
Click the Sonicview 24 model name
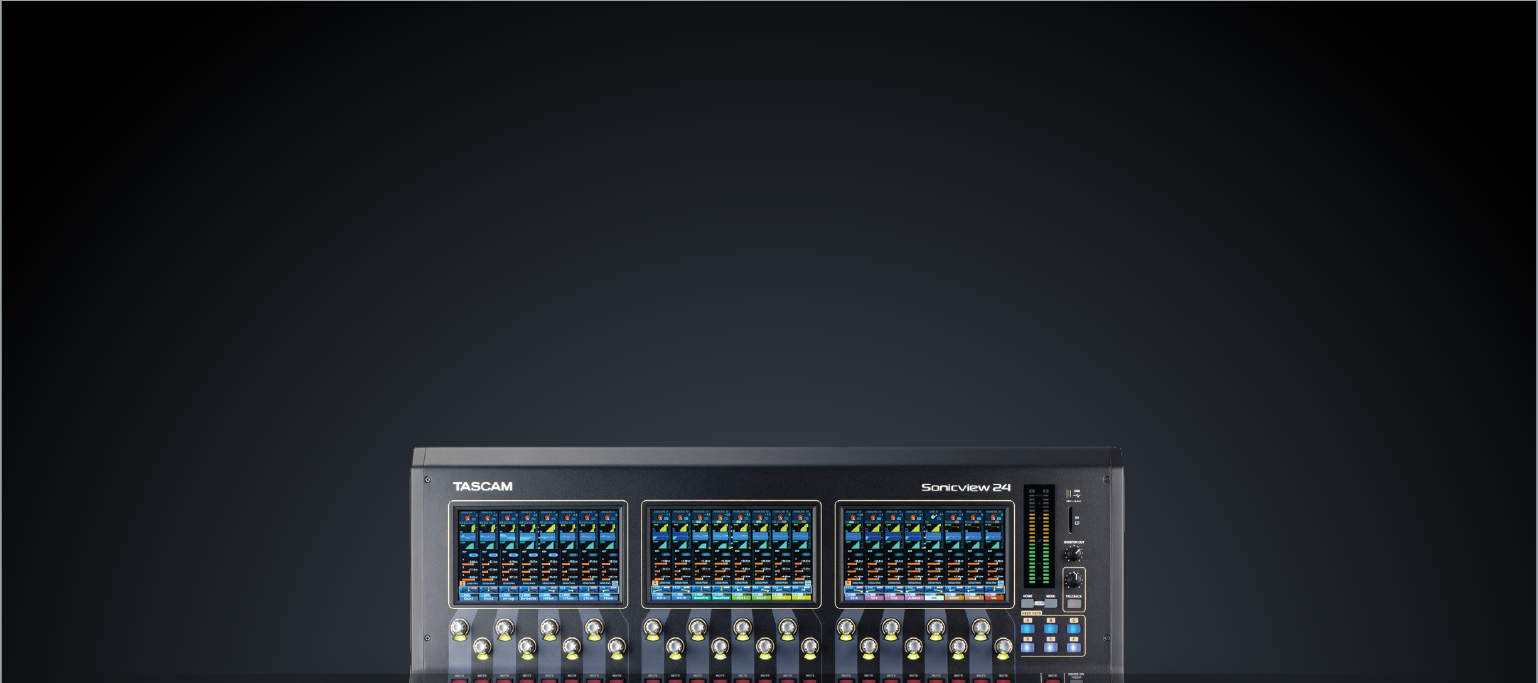click(x=965, y=488)
